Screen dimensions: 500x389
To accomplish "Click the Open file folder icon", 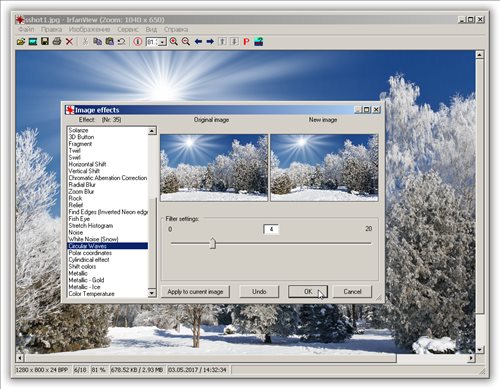I will 21,42.
